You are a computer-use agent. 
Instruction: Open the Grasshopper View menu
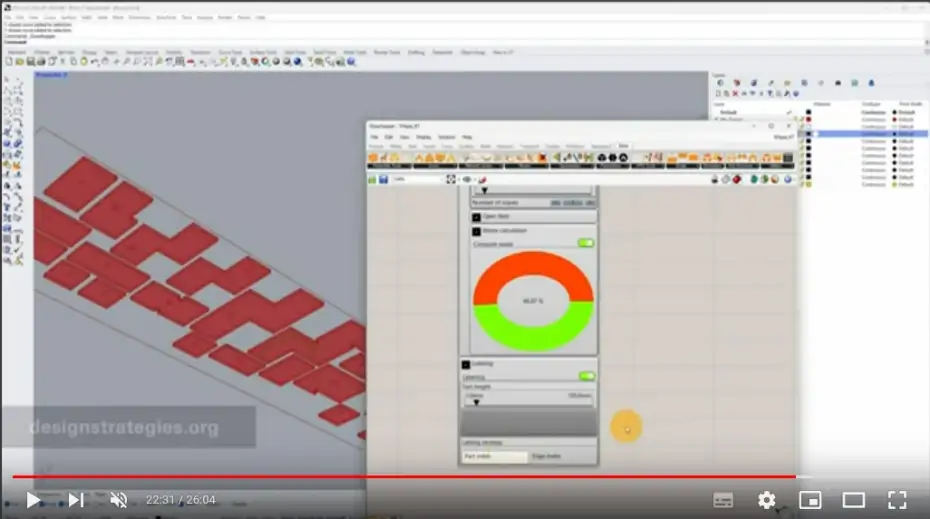405,137
